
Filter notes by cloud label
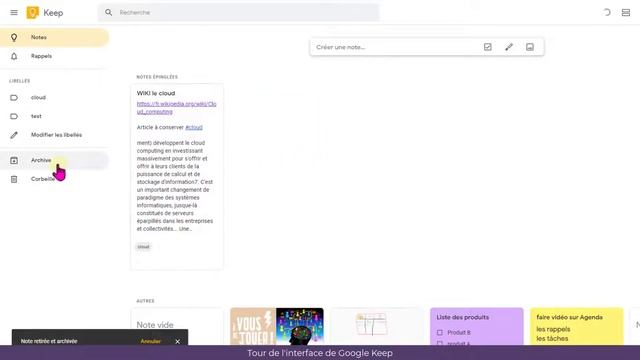(54, 98)
